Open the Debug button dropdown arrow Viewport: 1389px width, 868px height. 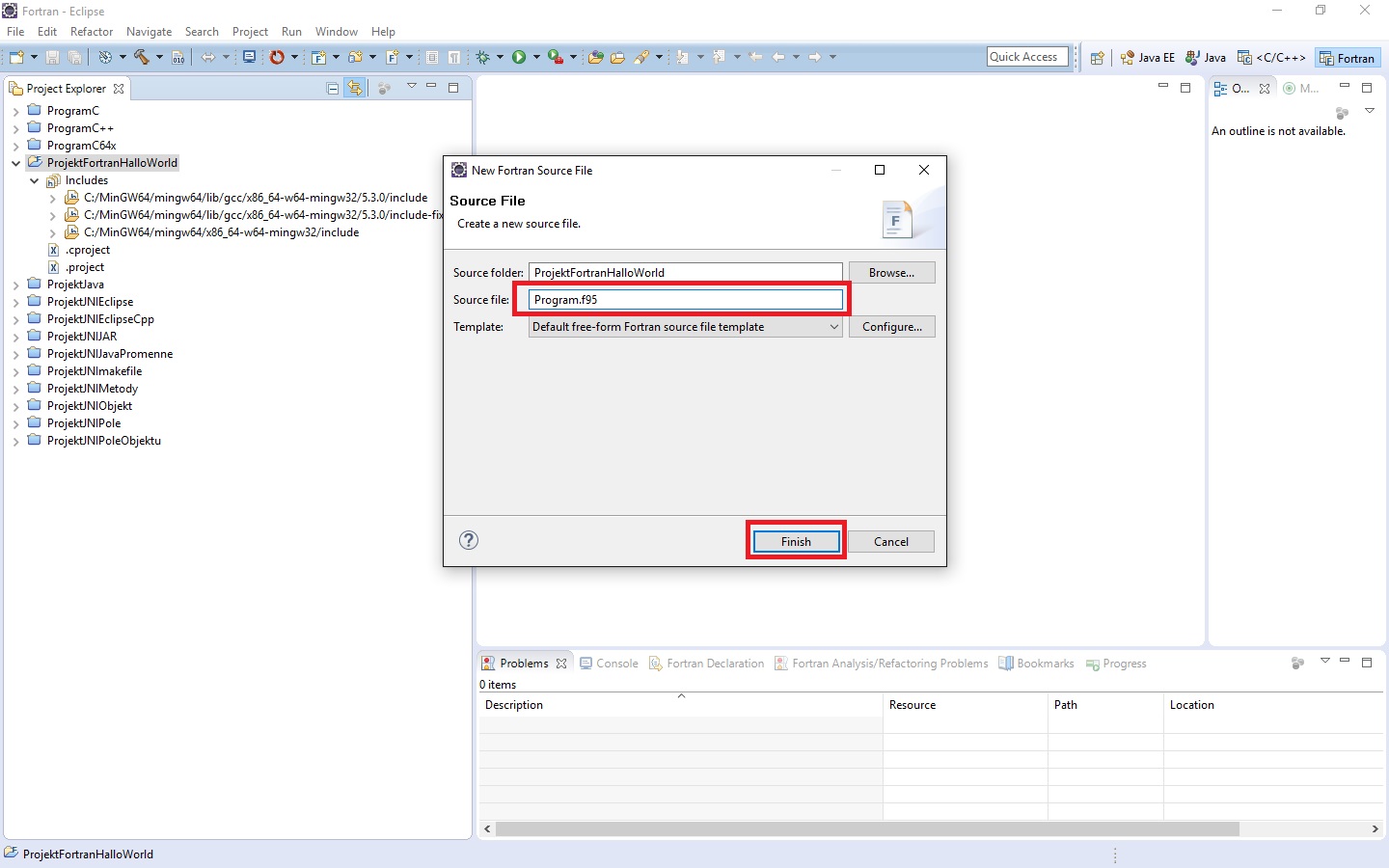500,58
